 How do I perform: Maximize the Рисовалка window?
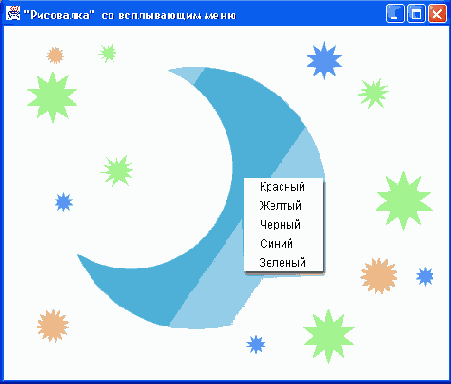click(x=416, y=14)
